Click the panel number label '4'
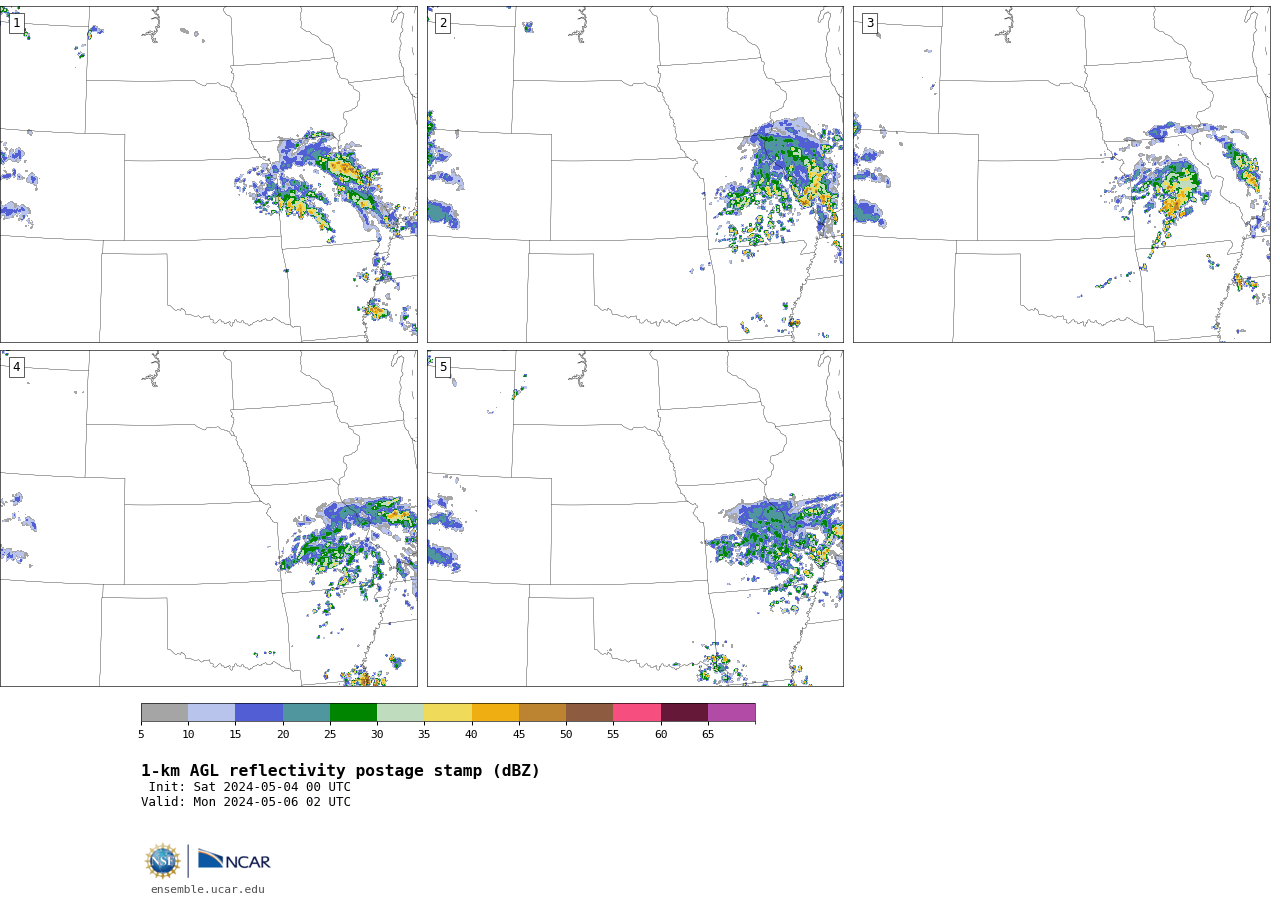Image resolution: width=1280 pixels, height=901 pixels. point(16,367)
